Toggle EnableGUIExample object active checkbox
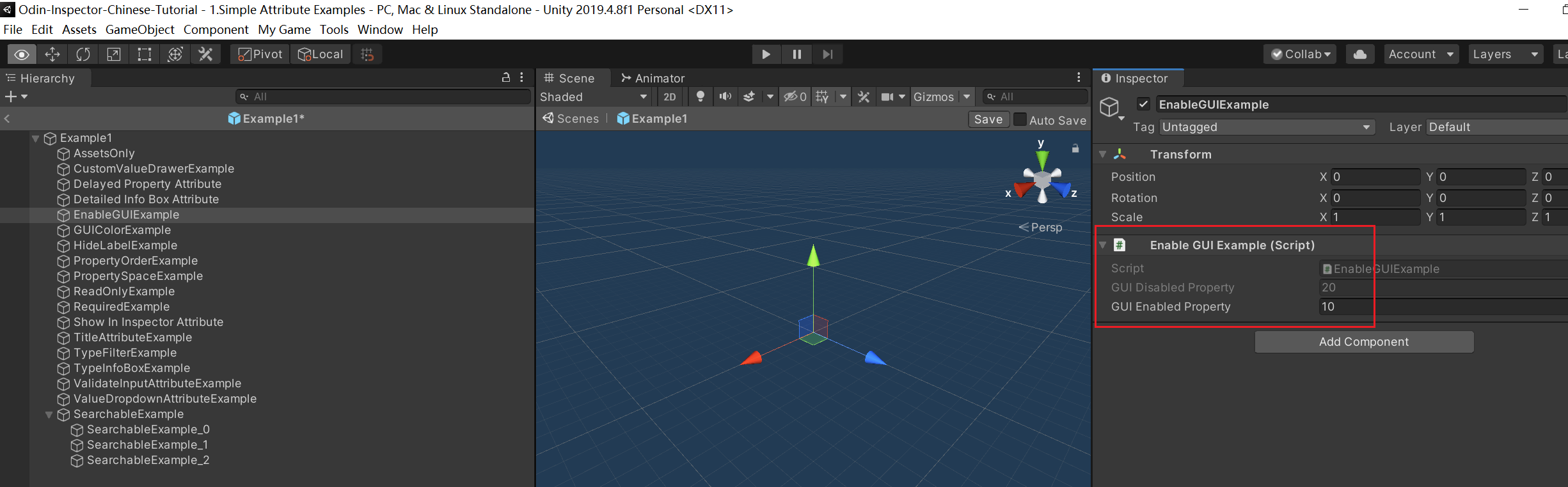Image resolution: width=1568 pixels, height=487 pixels. pos(1144,104)
